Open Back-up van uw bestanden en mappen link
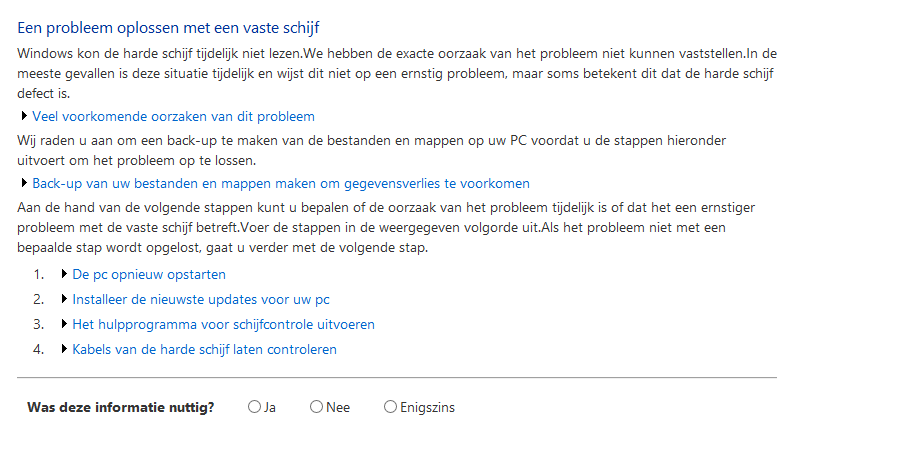The width and height of the screenshot is (909, 450). click(x=281, y=184)
